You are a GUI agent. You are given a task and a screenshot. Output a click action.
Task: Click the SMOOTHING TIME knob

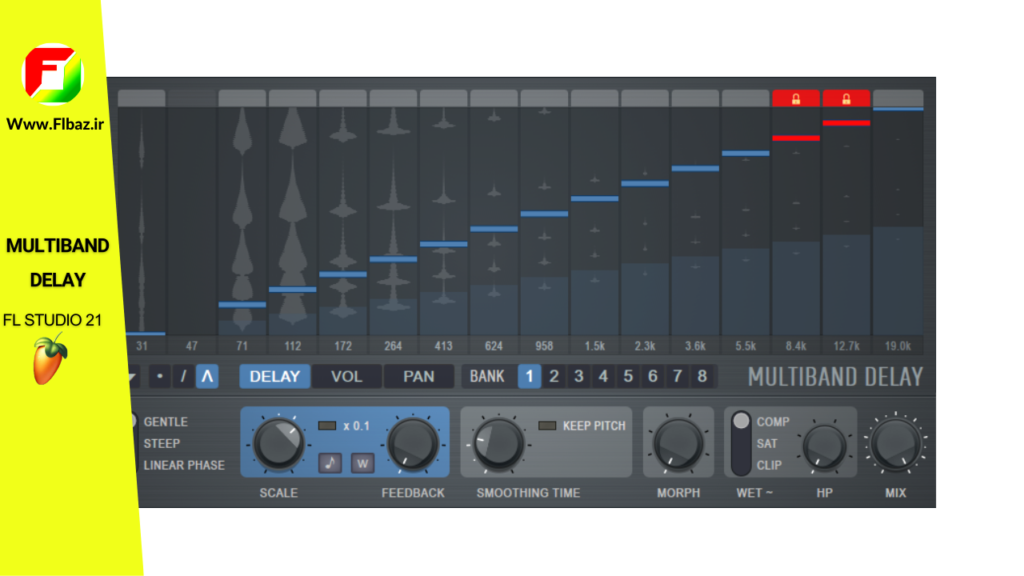coord(498,444)
